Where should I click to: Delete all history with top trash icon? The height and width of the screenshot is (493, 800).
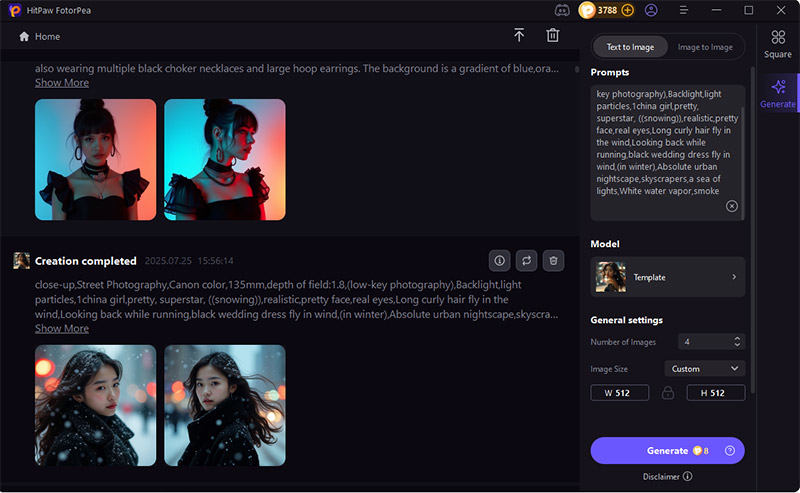[553, 35]
